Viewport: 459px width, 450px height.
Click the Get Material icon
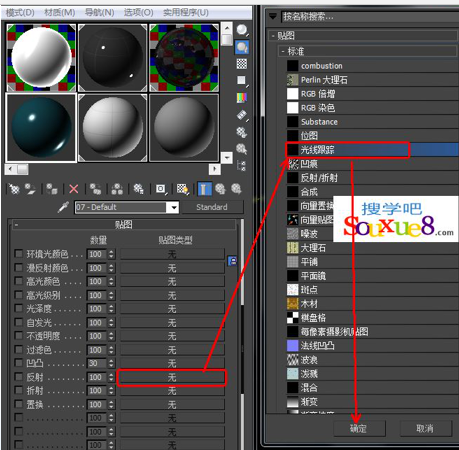[14, 189]
